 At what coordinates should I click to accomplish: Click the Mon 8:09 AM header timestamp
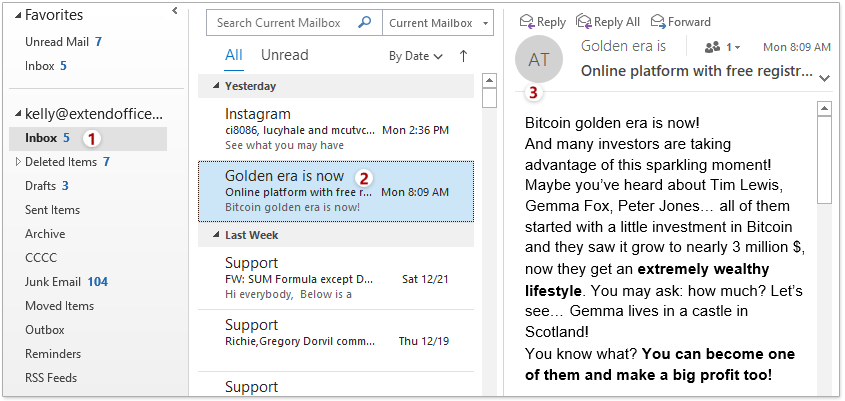click(x=796, y=47)
